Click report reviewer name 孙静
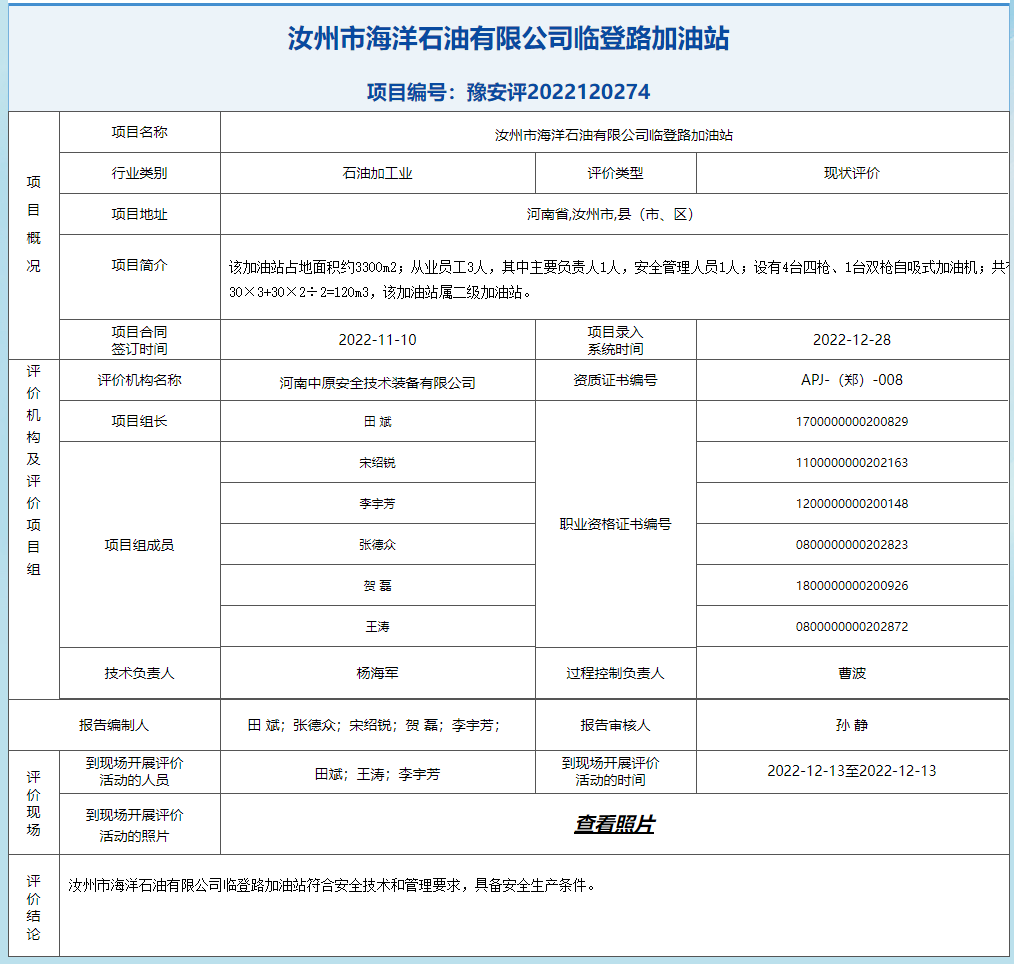 (851, 725)
